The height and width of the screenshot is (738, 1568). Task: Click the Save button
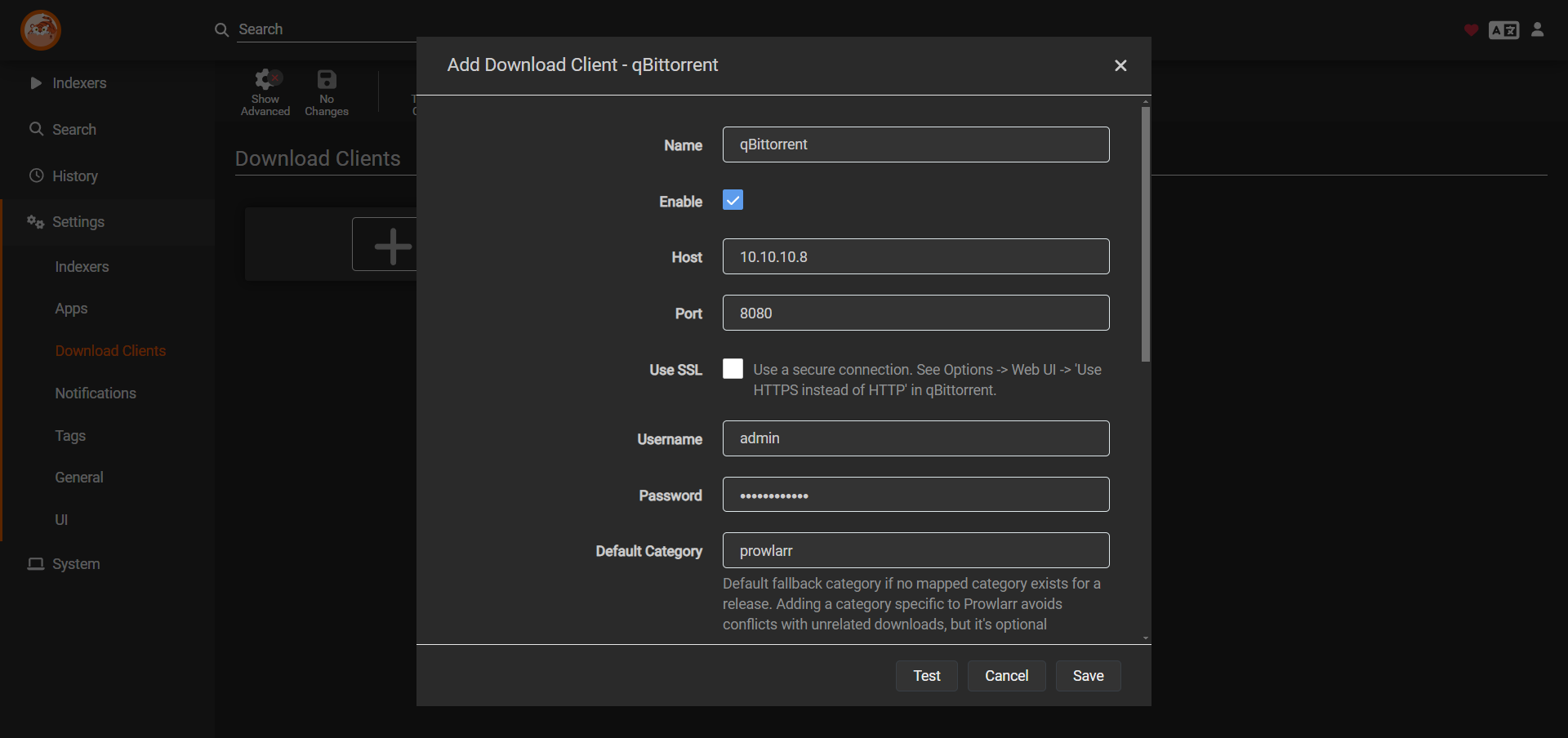click(x=1088, y=676)
